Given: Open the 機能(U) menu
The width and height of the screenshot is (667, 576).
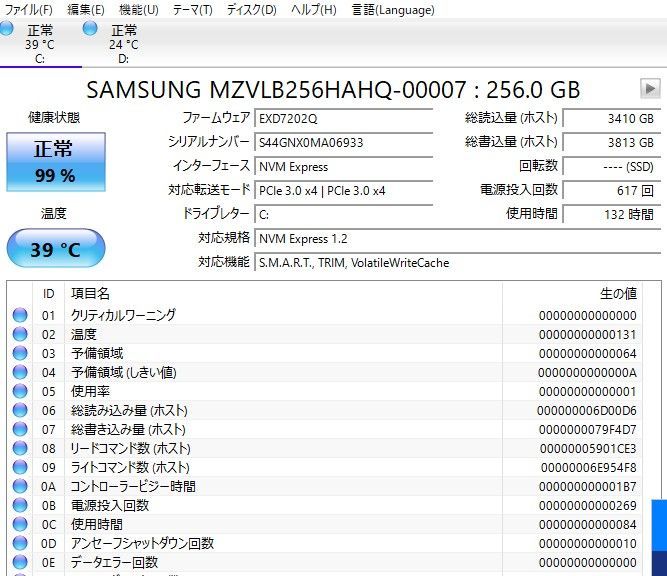Looking at the screenshot, I should (139, 9).
